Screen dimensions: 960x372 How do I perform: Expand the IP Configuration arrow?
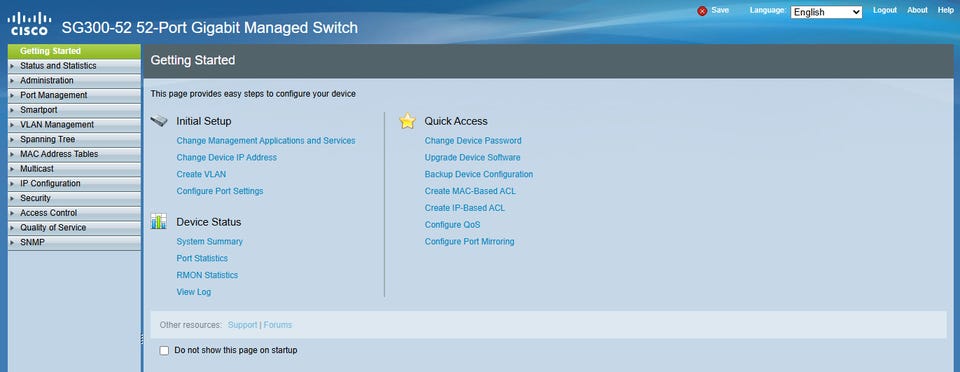pos(12,183)
